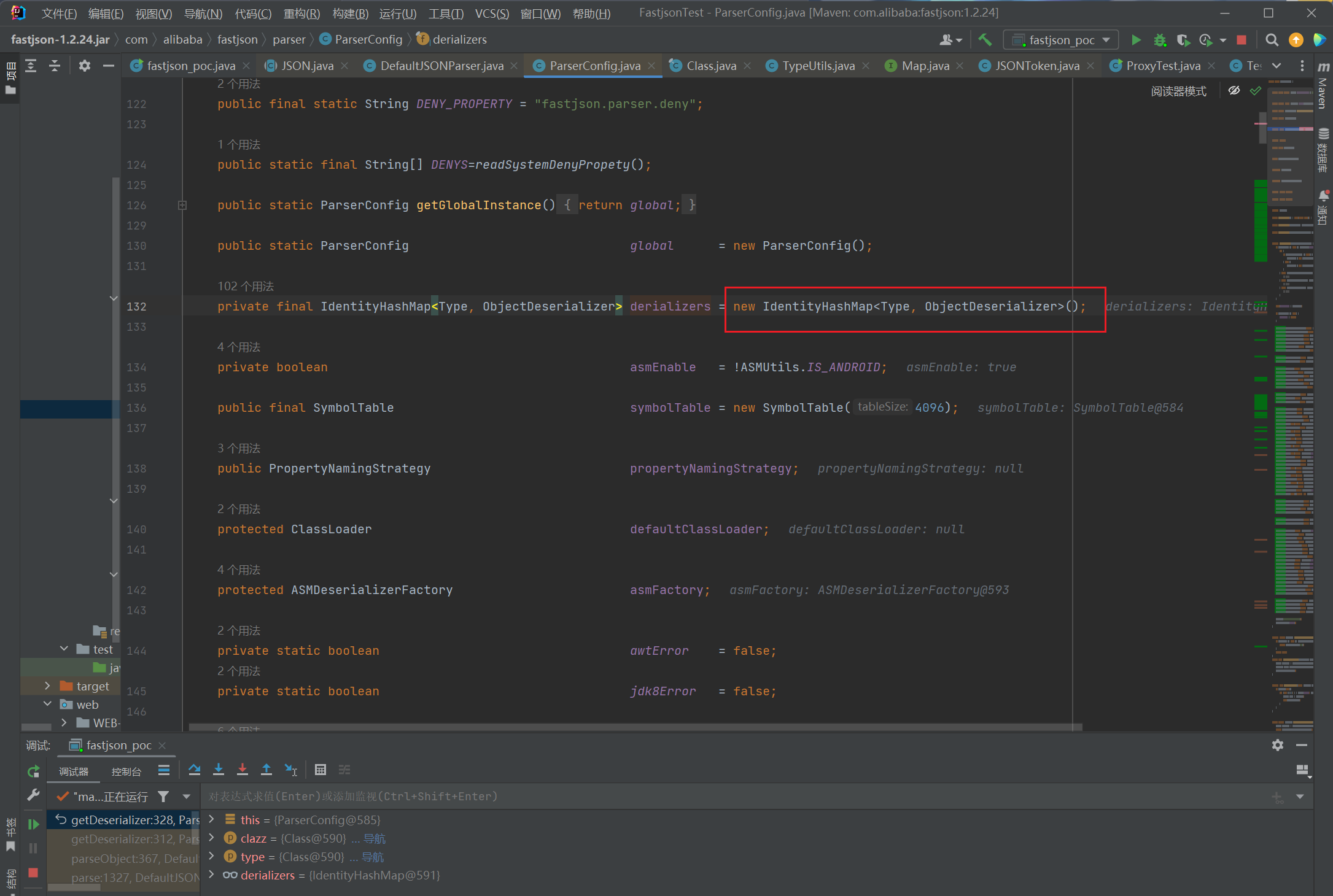Switch to the 控制台 console tab
This screenshot has width=1333, height=896.
(x=126, y=771)
